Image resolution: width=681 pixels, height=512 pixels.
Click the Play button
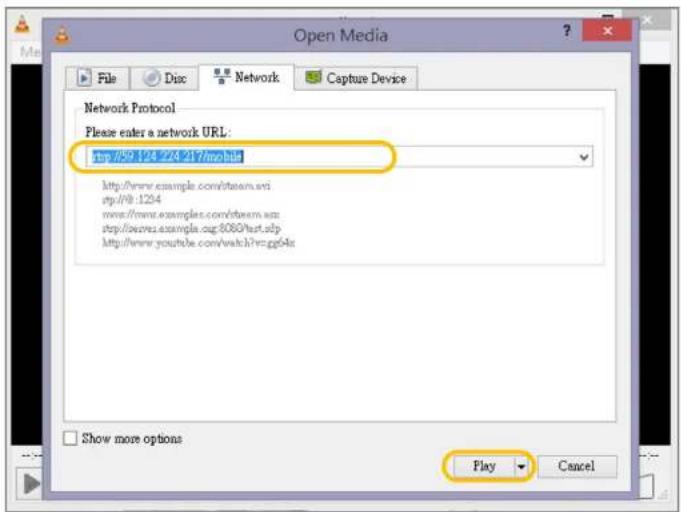(484, 466)
